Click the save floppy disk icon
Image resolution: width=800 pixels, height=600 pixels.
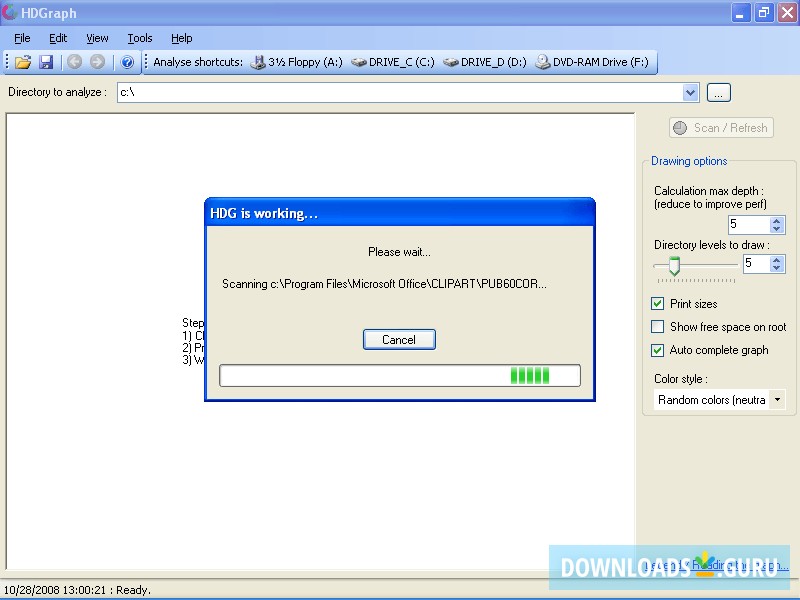click(x=46, y=62)
